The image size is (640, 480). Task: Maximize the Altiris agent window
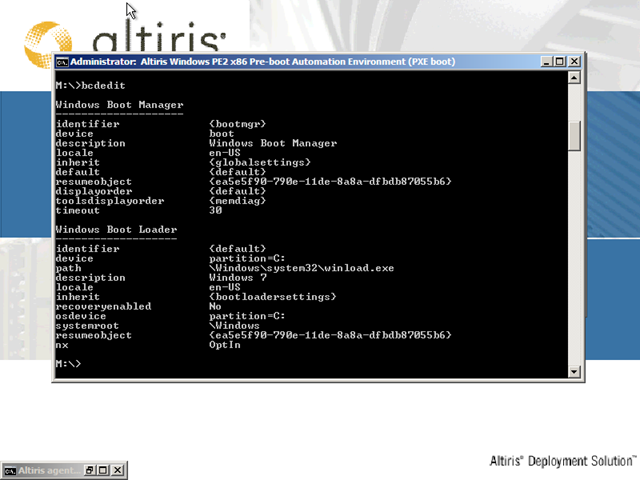pyautogui.click(x=103, y=470)
